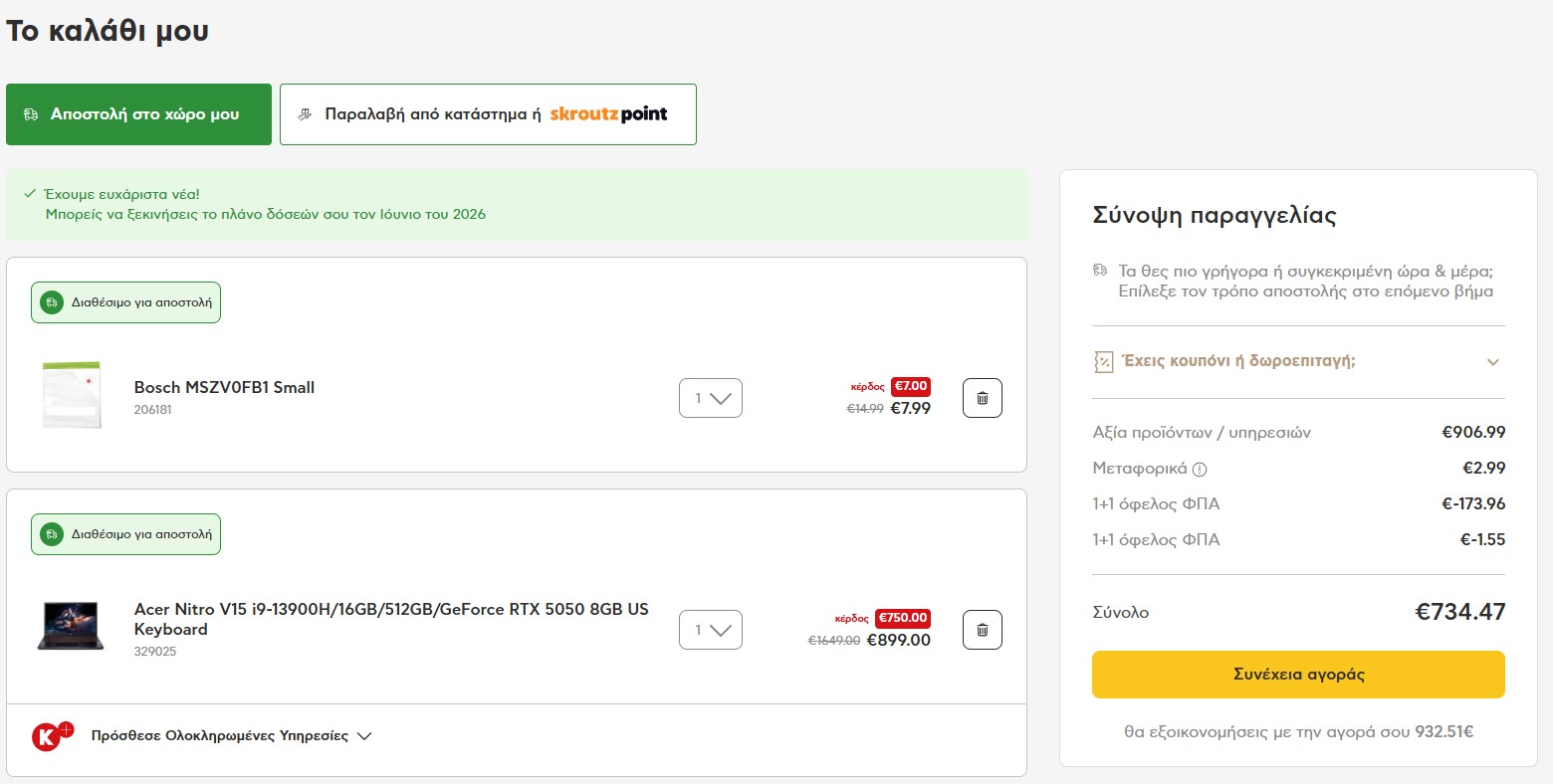The height and width of the screenshot is (784, 1553).
Task: Click the installment plan notice about Ιούνιο 2026
Action: coord(266,214)
